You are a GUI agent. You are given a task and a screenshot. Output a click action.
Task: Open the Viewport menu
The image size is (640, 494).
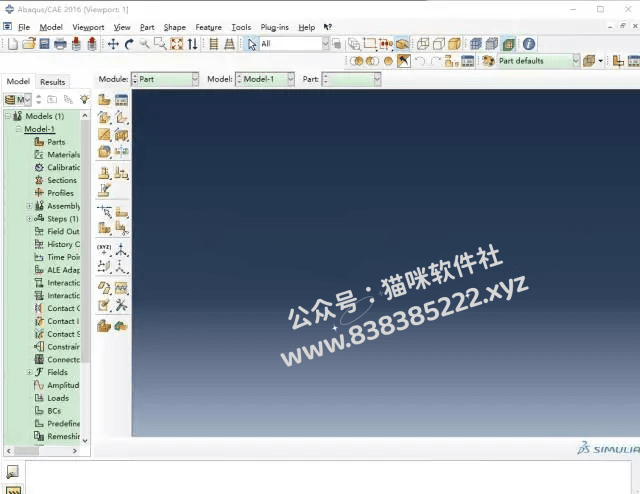[88, 27]
